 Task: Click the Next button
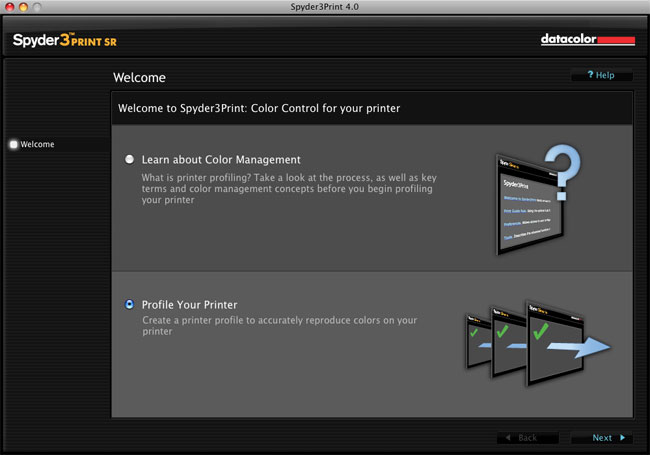[x=602, y=438]
